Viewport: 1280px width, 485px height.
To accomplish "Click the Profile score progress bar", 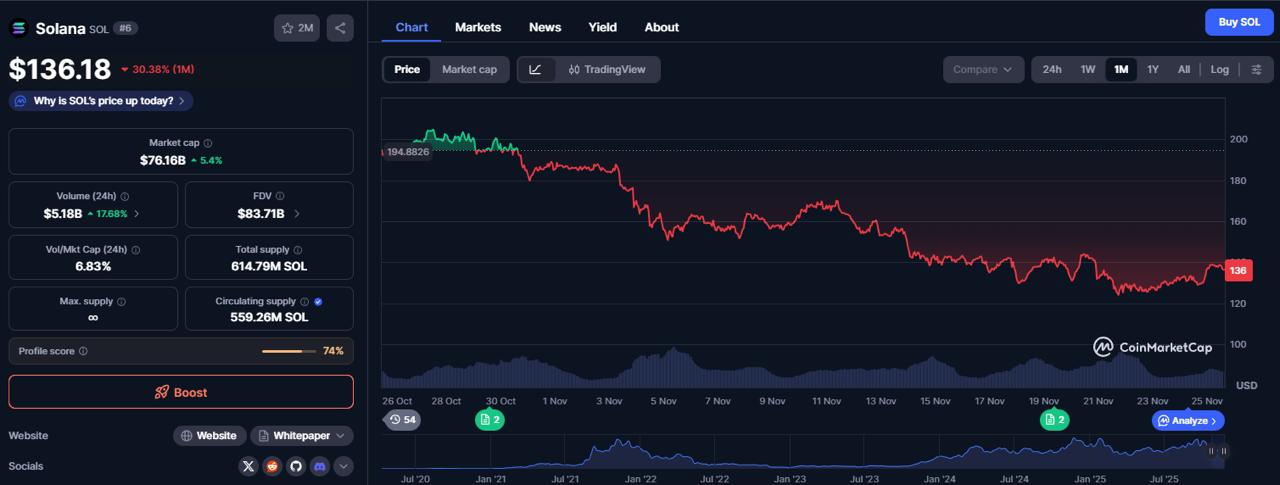I will point(289,351).
